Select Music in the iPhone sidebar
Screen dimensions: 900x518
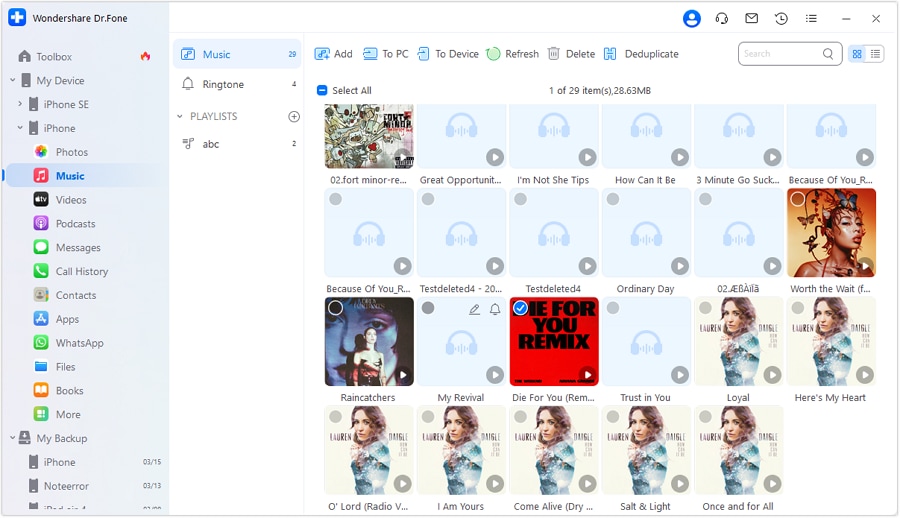click(x=86, y=176)
